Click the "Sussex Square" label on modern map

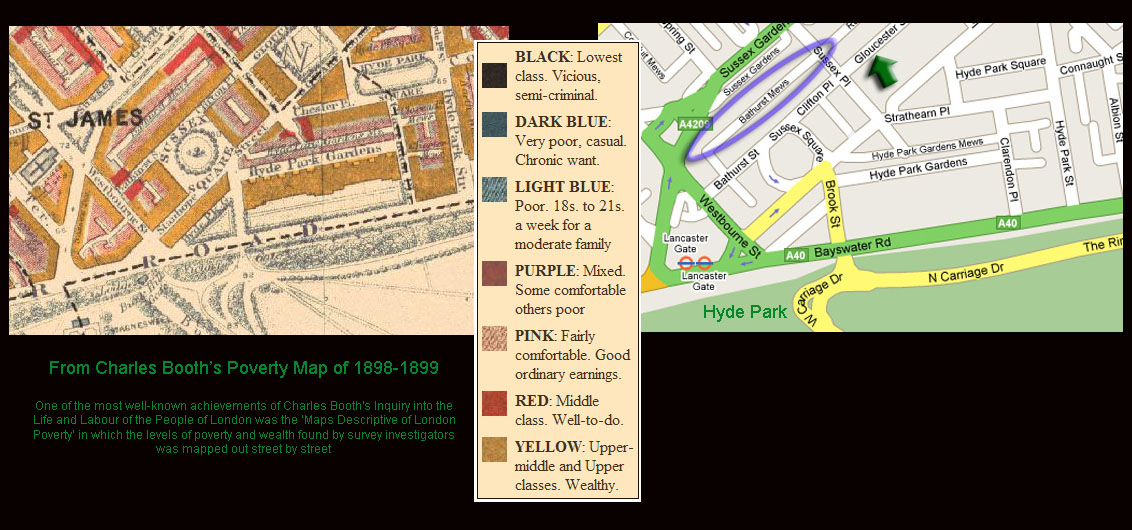point(798,142)
